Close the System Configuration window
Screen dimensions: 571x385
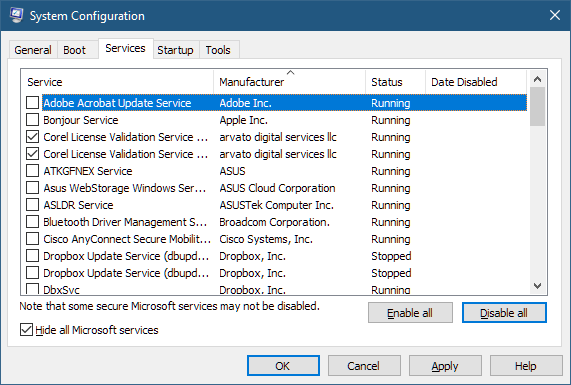click(555, 15)
